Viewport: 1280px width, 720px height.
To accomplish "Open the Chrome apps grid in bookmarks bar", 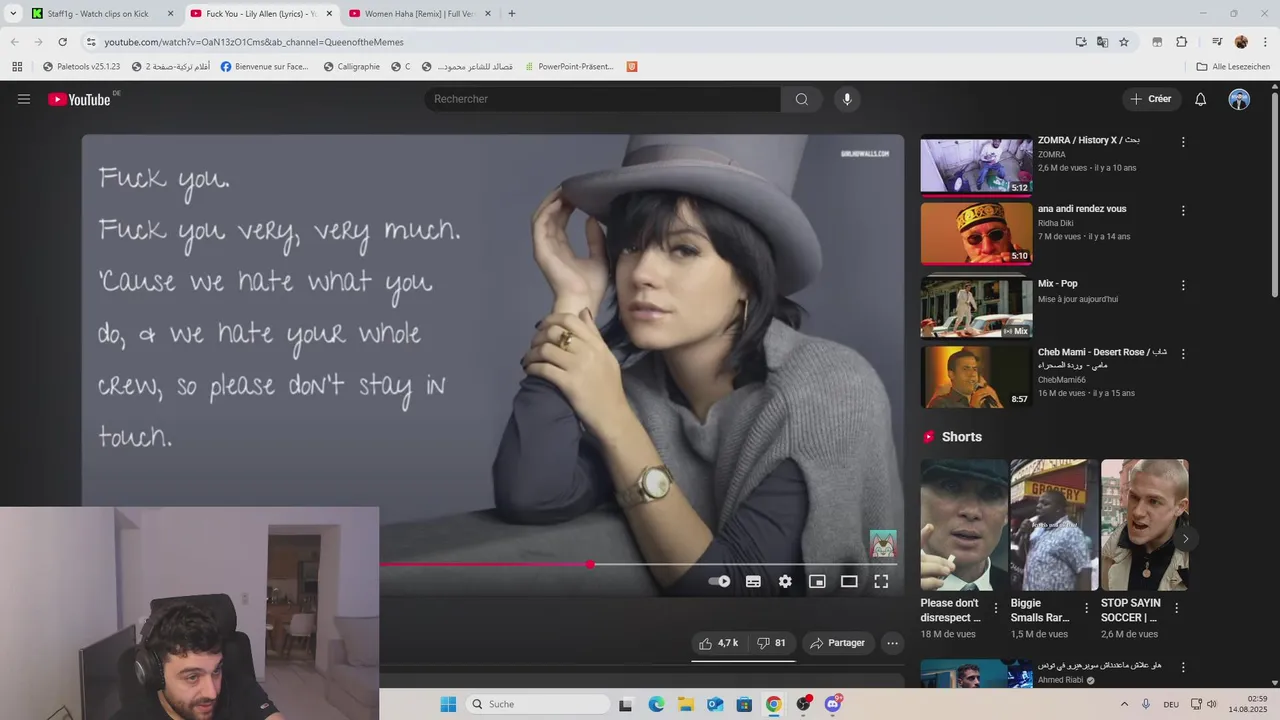I will [x=17, y=67].
